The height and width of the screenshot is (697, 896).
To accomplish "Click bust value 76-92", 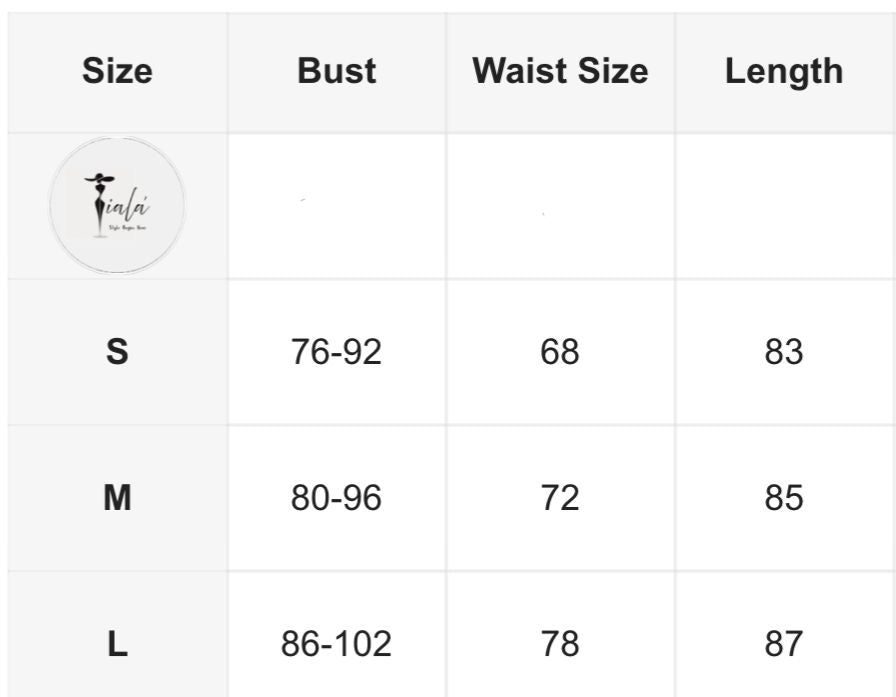I will (337, 351).
